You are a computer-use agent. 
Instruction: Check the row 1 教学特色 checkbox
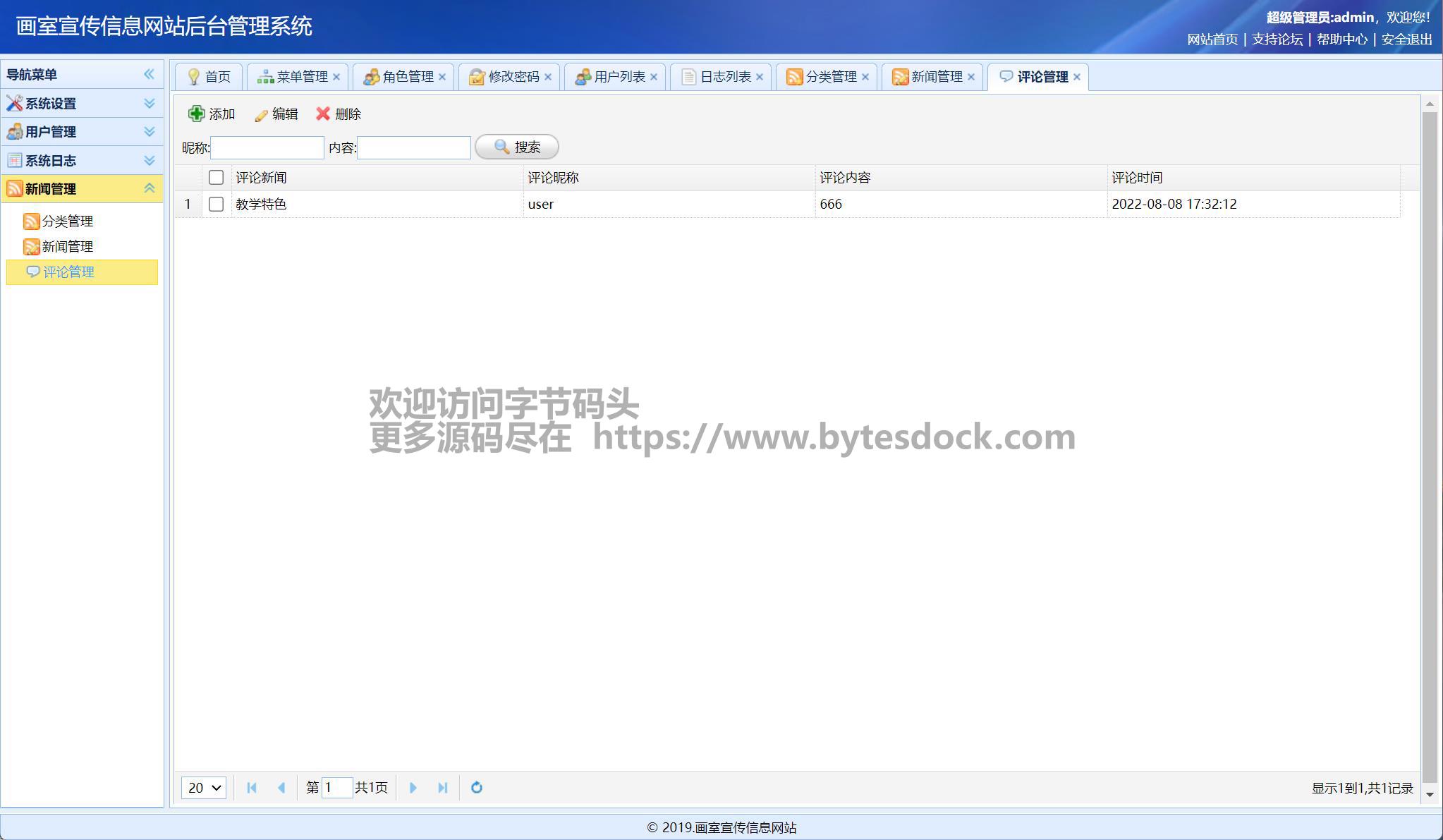click(217, 204)
